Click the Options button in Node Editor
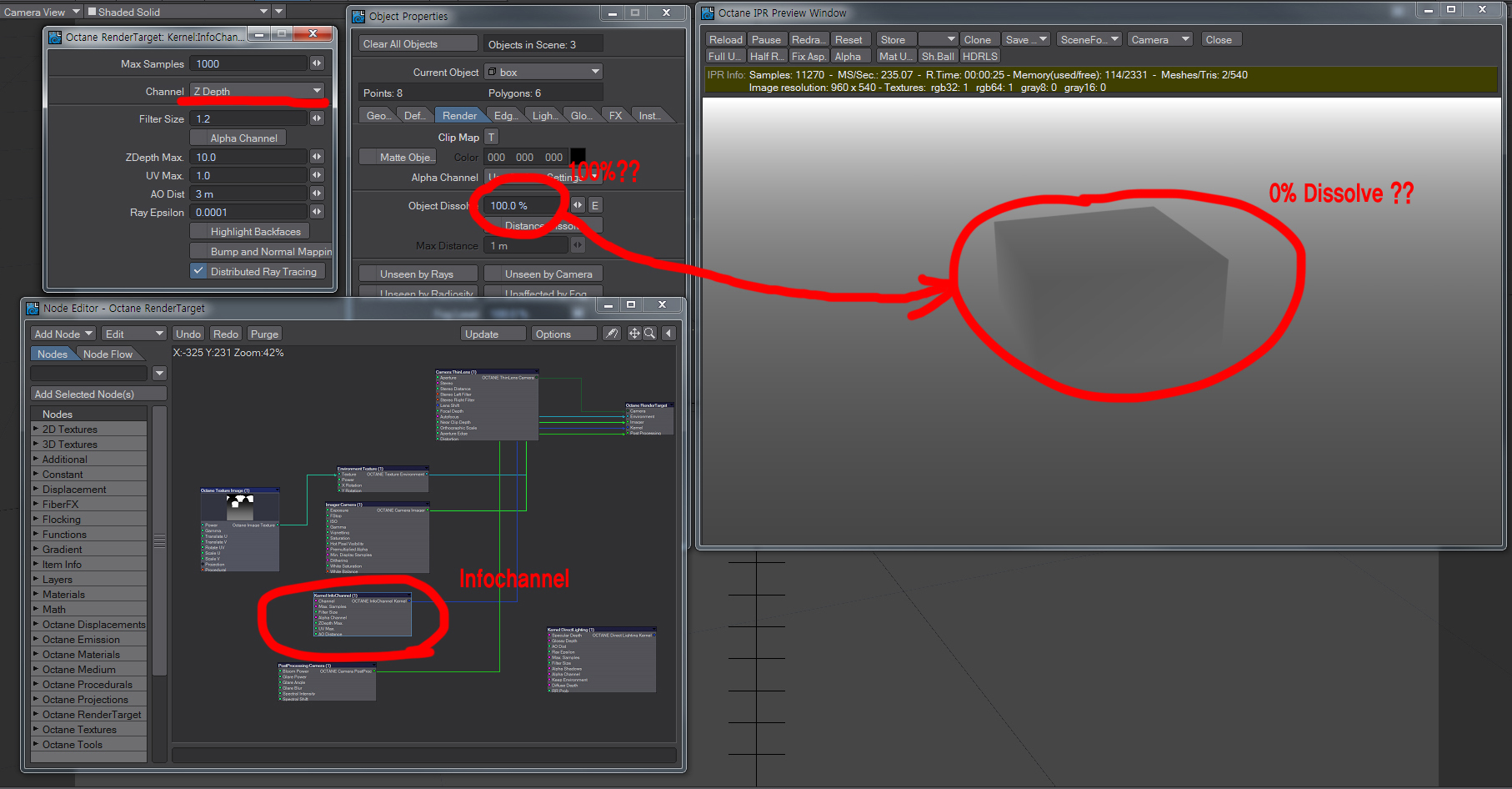Image resolution: width=1512 pixels, height=789 pixels. tap(564, 334)
